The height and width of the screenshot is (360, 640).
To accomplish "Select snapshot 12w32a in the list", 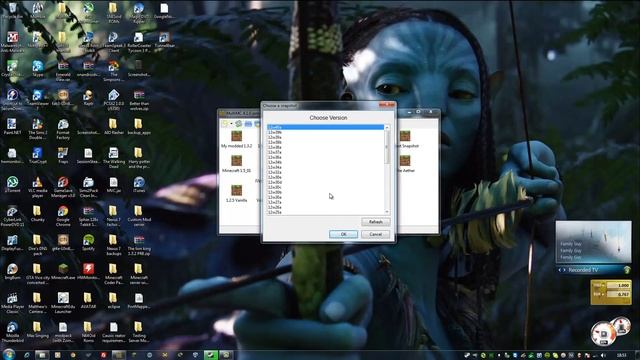I will [325, 172].
